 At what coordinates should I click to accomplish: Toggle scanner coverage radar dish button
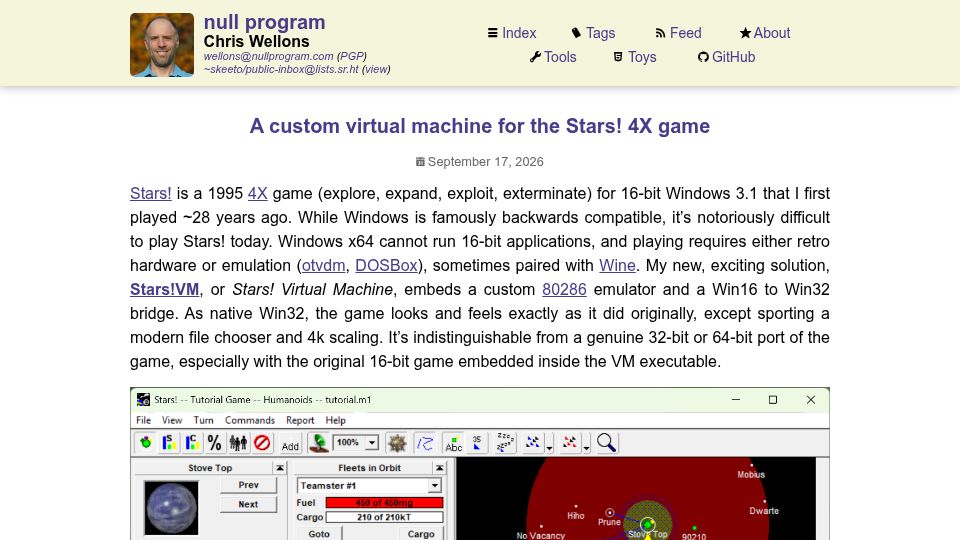318,443
